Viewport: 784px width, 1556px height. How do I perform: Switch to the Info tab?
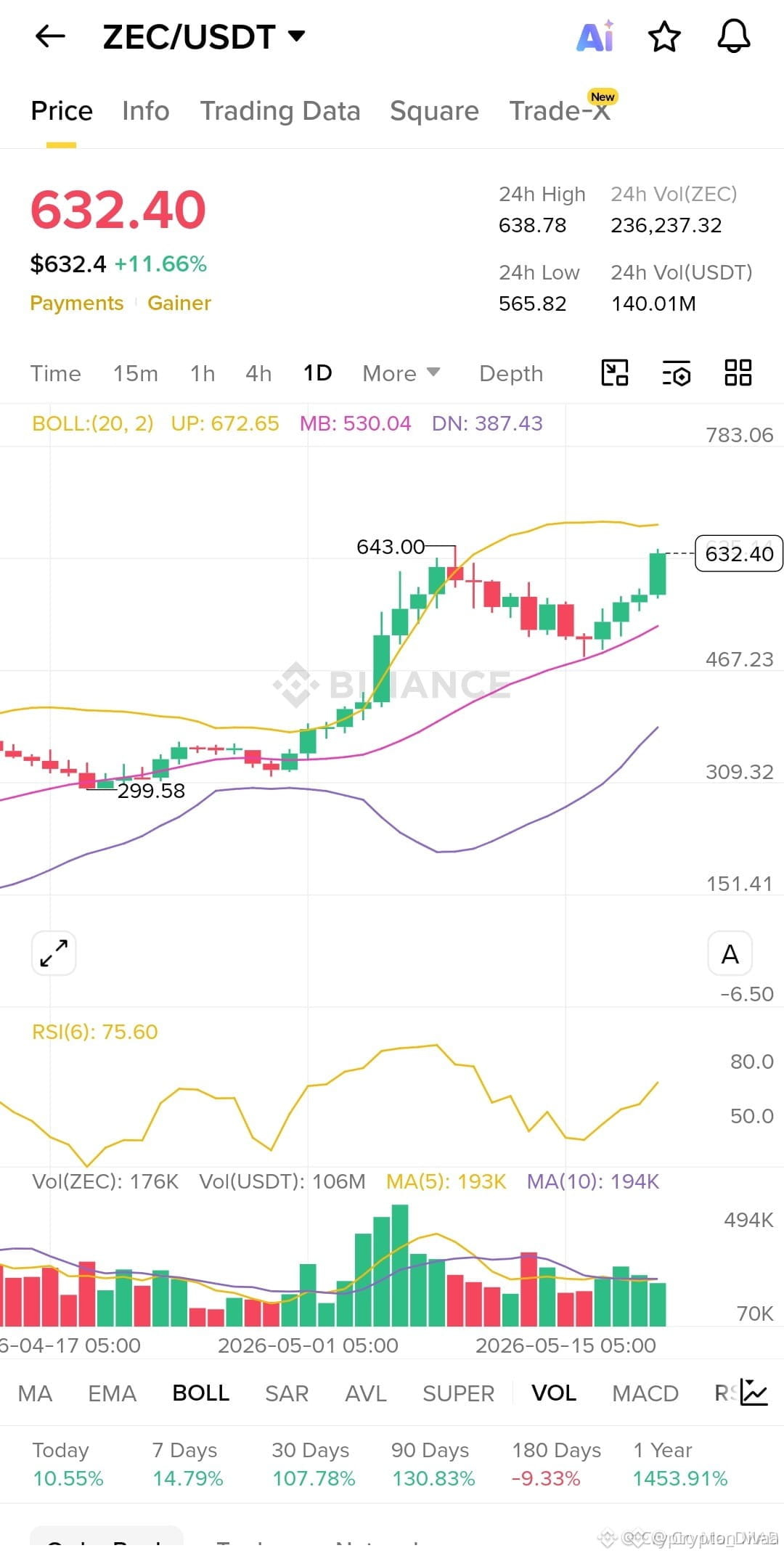coord(145,111)
